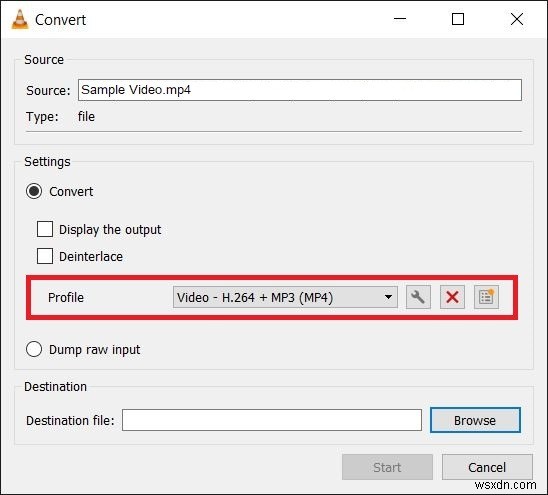Focus the Destination file field
The width and height of the screenshot is (548, 495).
coord(272,420)
